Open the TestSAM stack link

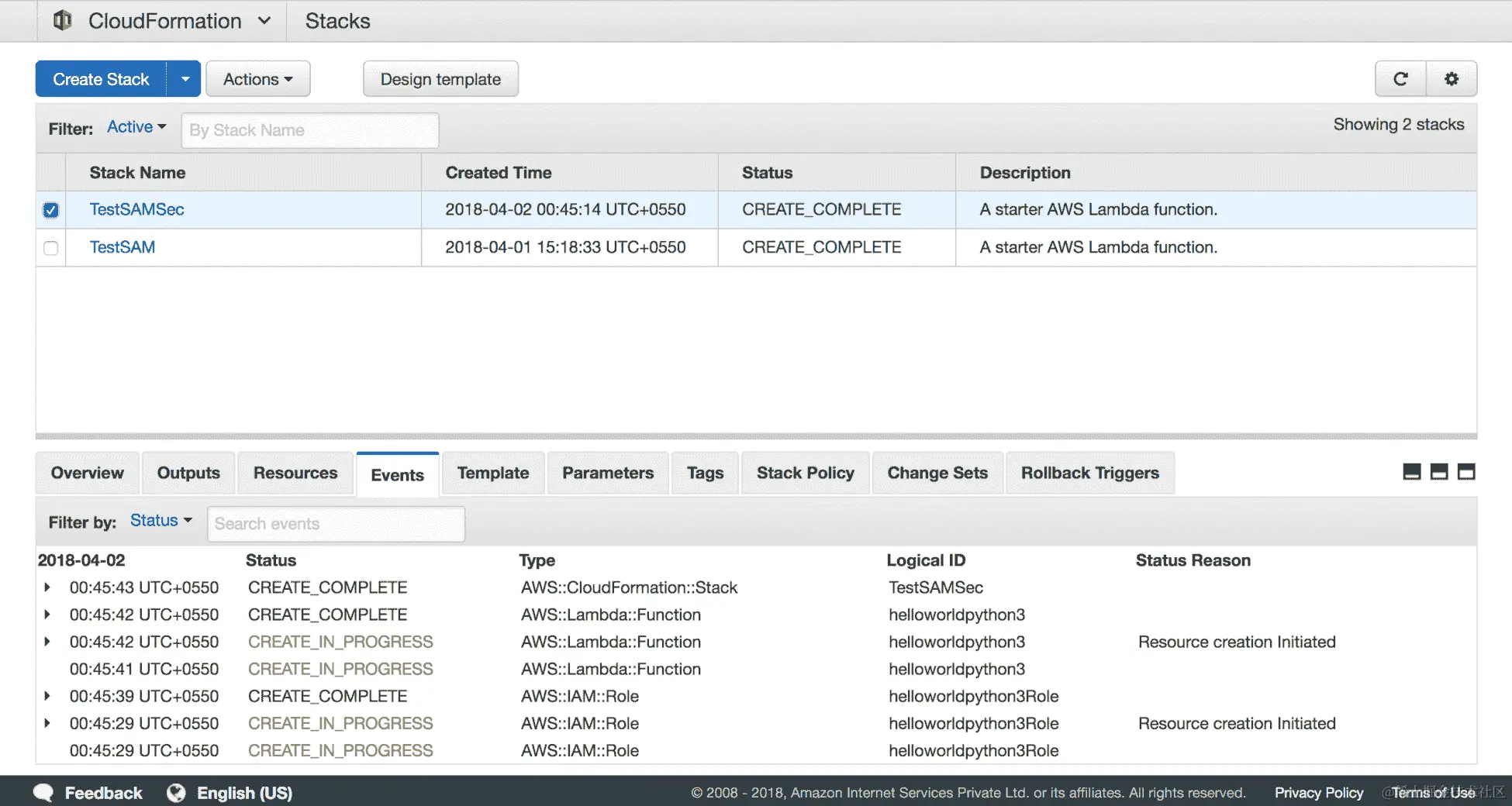pos(123,247)
